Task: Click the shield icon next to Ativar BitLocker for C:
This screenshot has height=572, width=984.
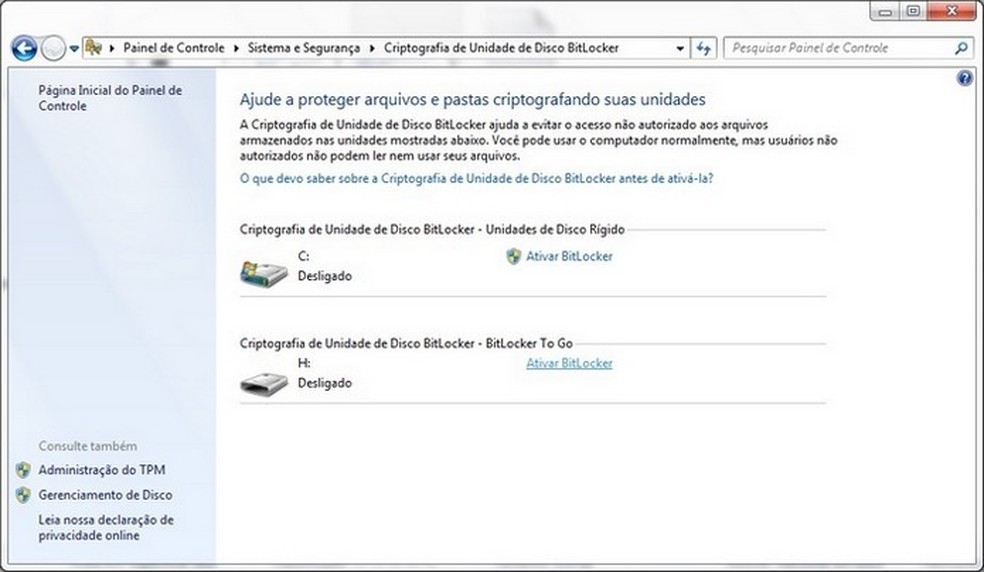Action: (513, 256)
